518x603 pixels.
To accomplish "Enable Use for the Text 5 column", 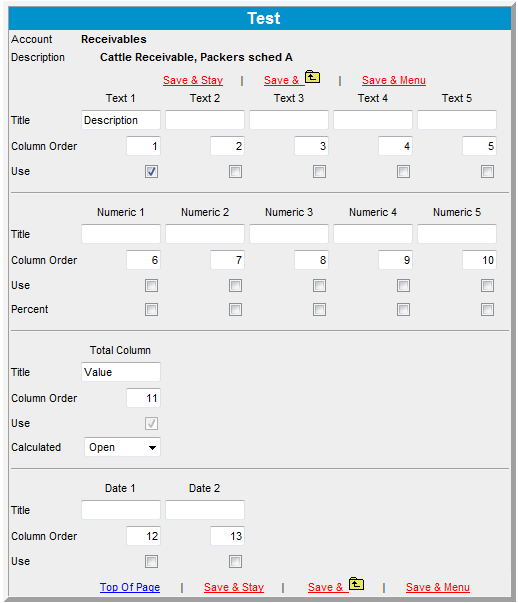I will 487,172.
